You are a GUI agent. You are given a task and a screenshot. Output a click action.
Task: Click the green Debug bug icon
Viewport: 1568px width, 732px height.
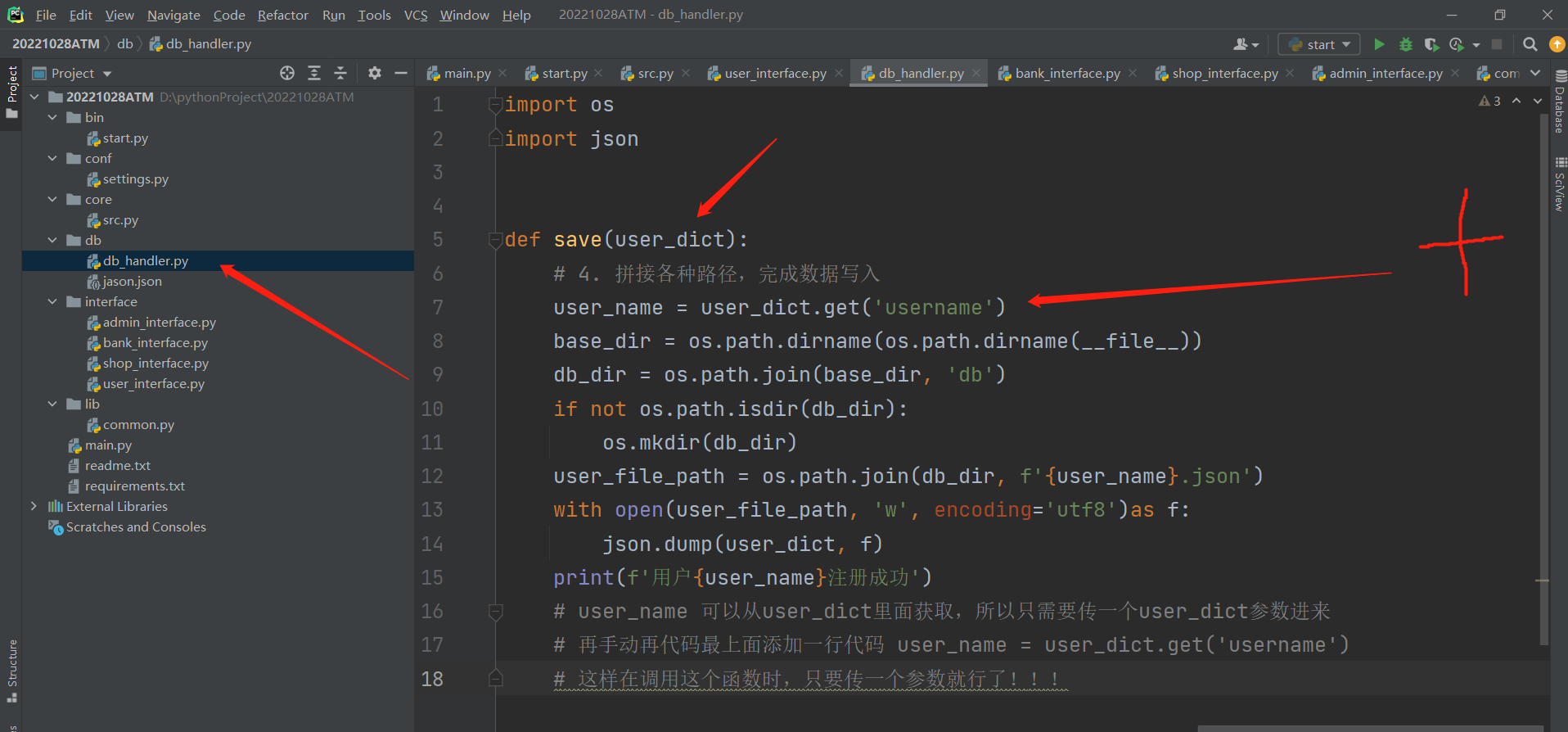coord(1406,44)
